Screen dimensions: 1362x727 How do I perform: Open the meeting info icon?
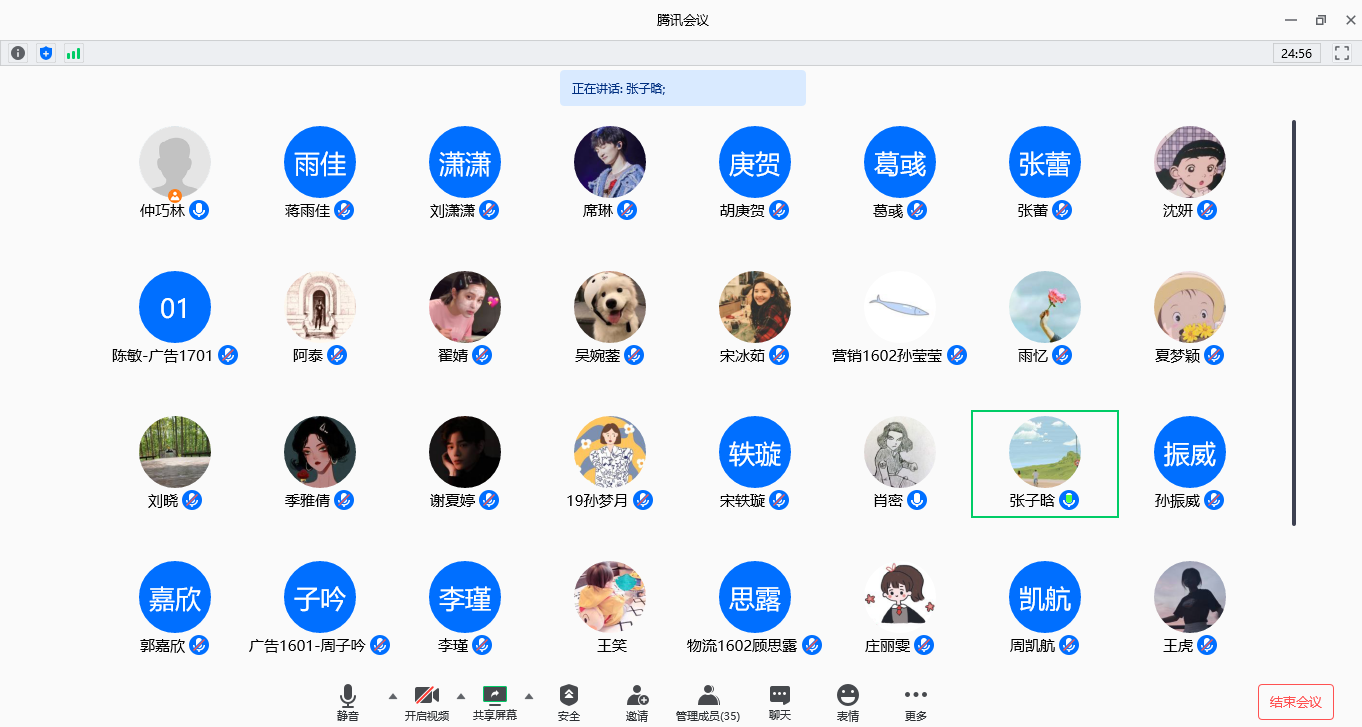click(x=17, y=53)
